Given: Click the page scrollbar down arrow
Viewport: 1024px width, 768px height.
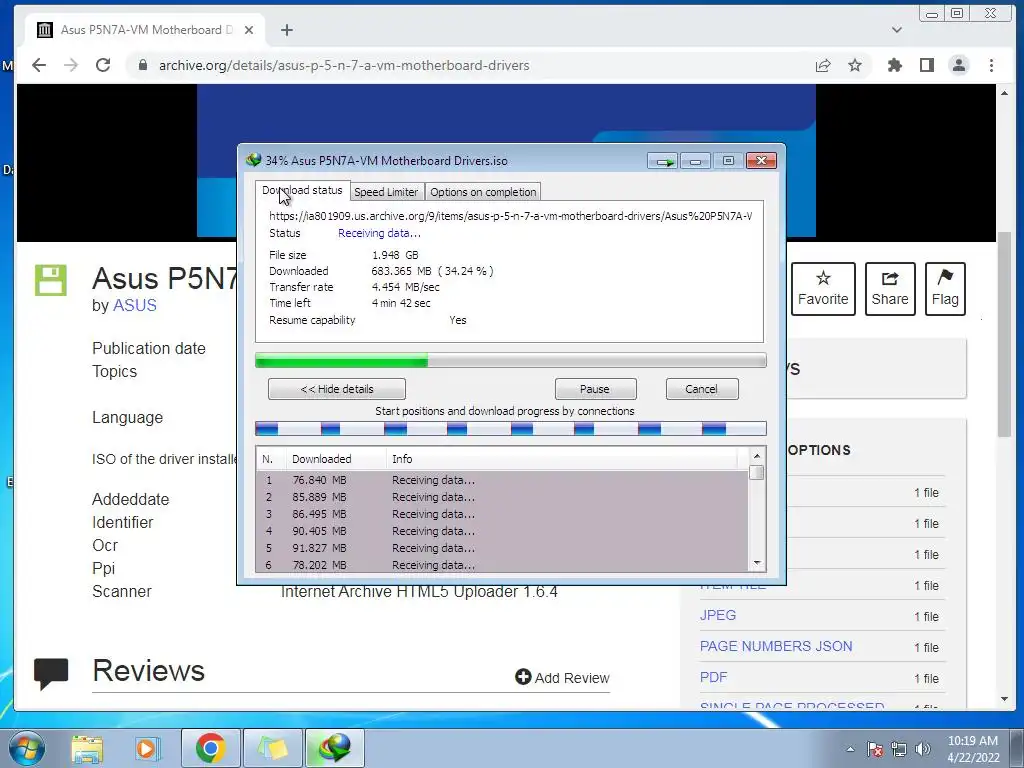Looking at the screenshot, I should [1004, 699].
